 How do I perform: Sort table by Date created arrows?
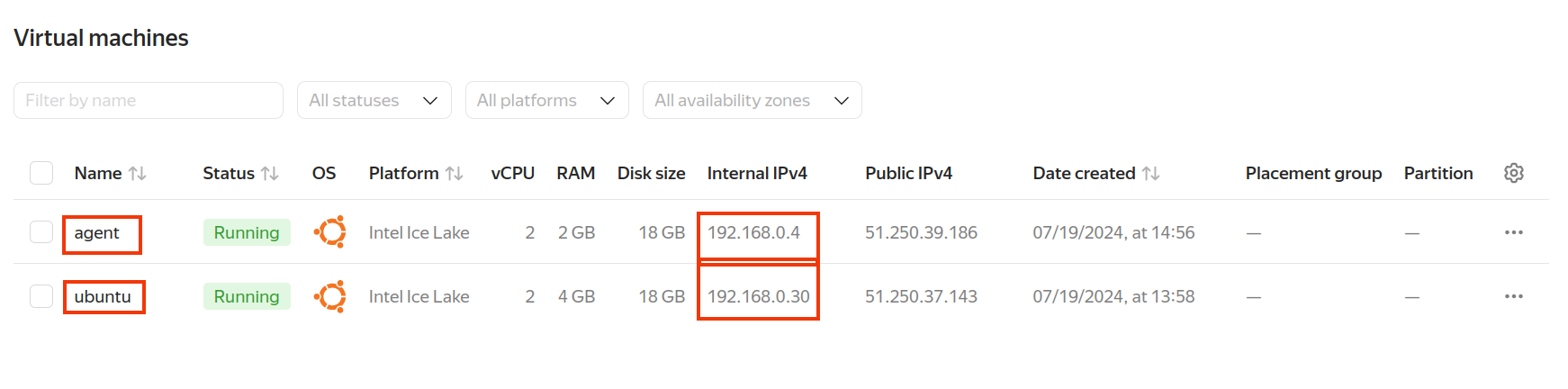click(x=1150, y=173)
